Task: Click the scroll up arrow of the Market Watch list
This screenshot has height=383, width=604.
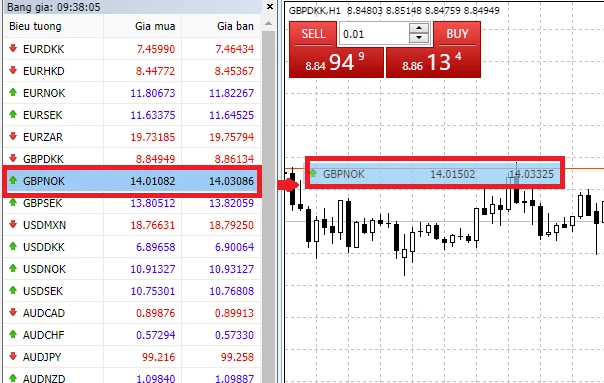Action: click(268, 24)
